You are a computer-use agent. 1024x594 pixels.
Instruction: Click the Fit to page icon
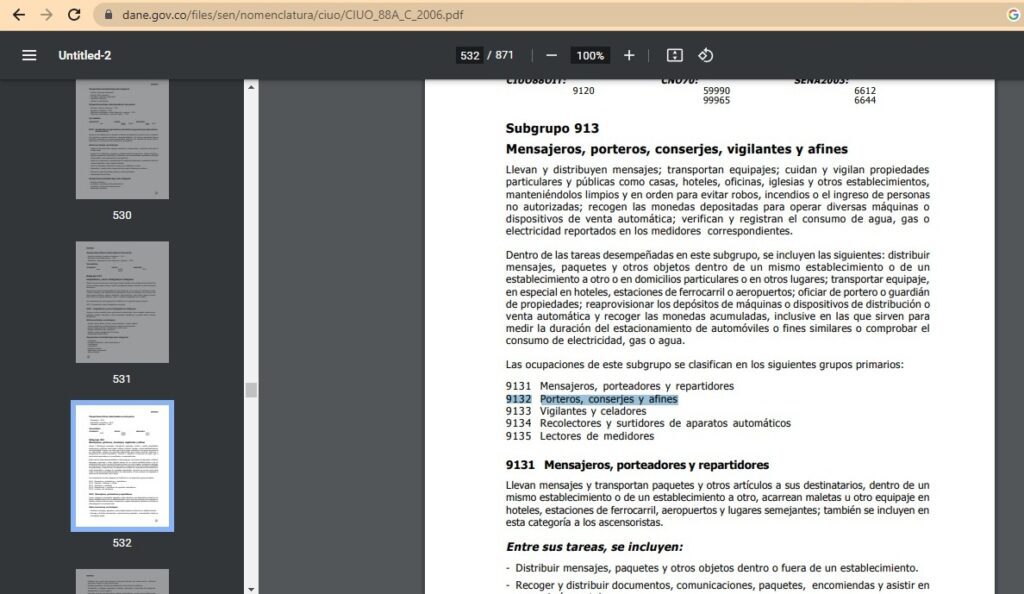675,55
